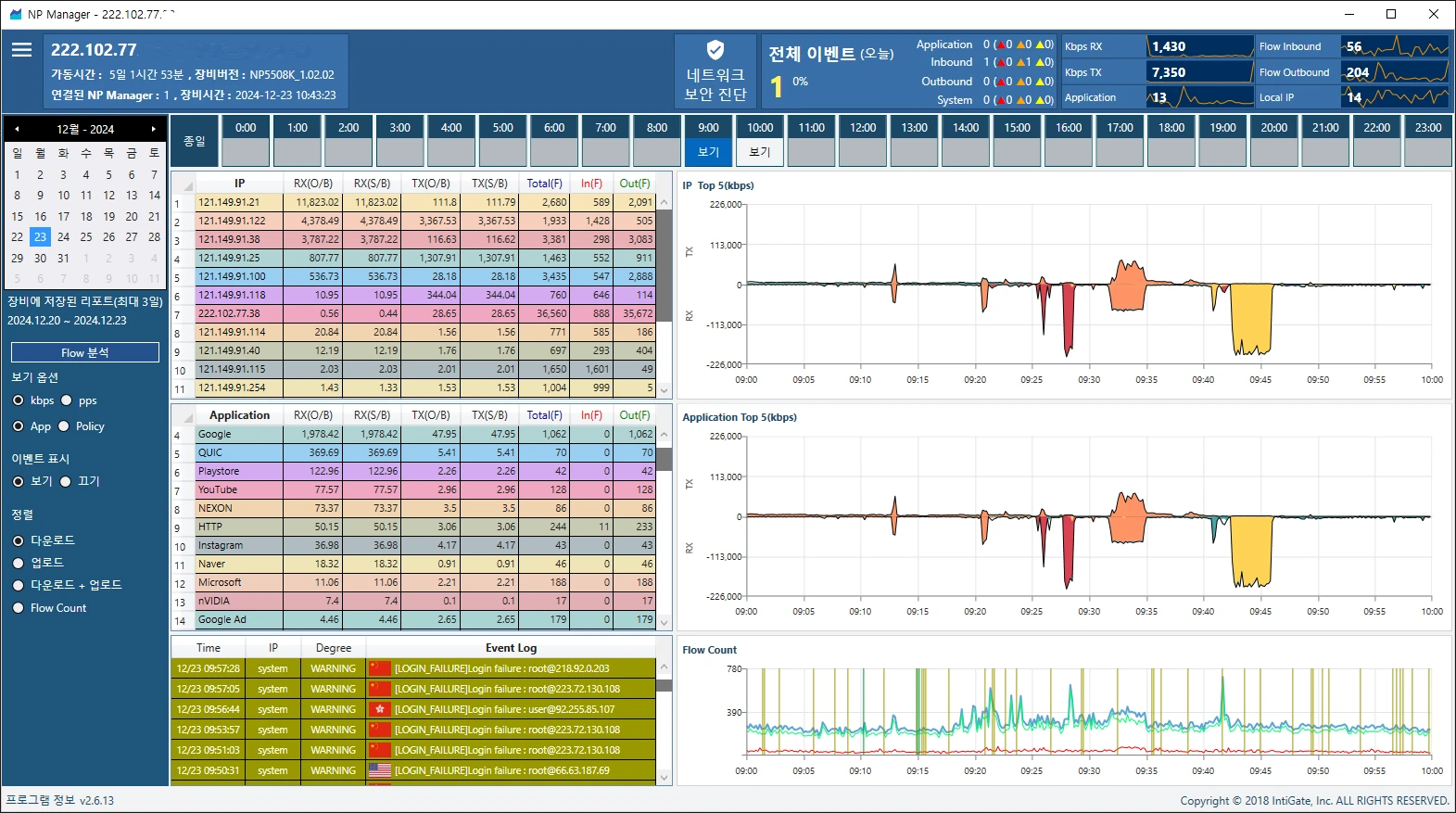
Task: Click Hong Kong flag icon in event log
Action: (x=379, y=709)
